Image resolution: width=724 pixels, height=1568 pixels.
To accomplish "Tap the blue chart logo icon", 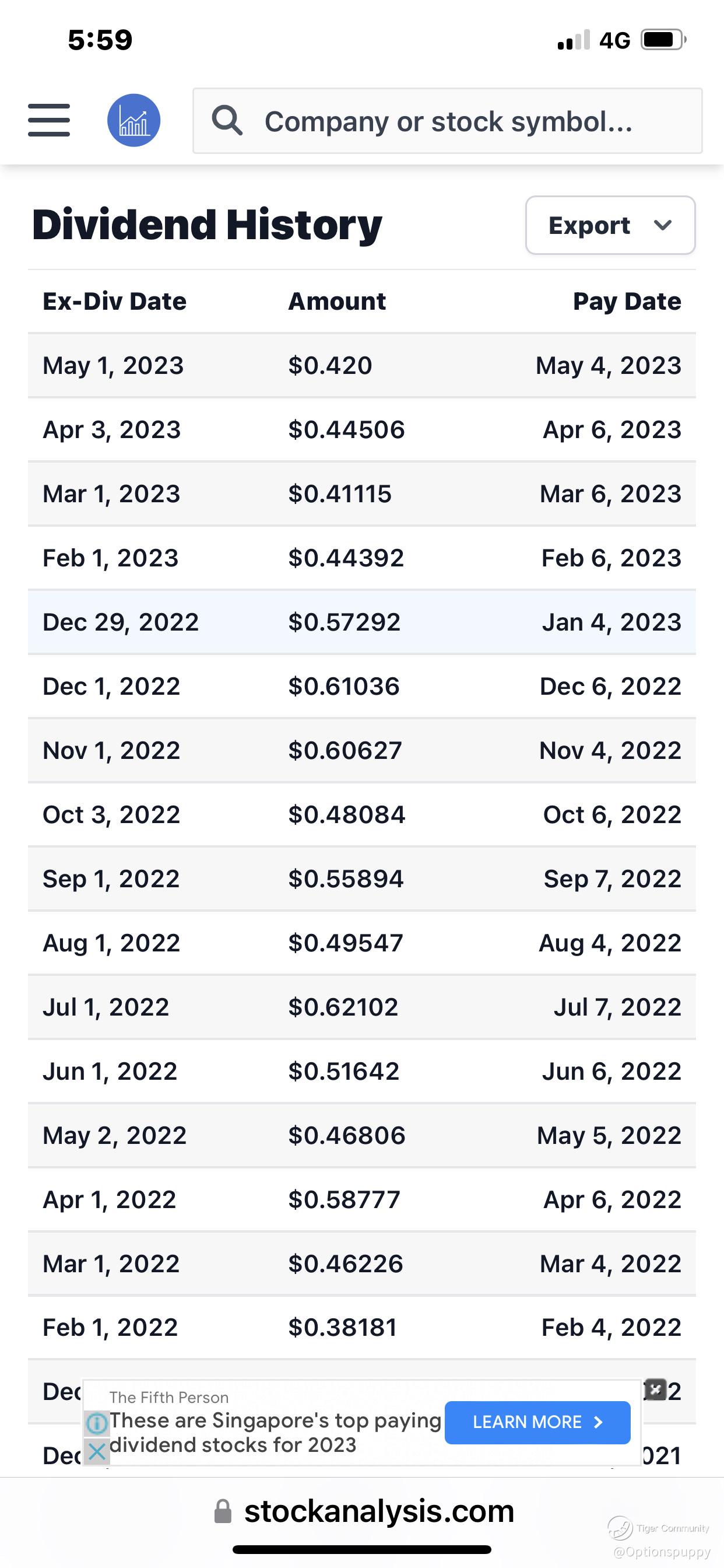I will point(134,120).
